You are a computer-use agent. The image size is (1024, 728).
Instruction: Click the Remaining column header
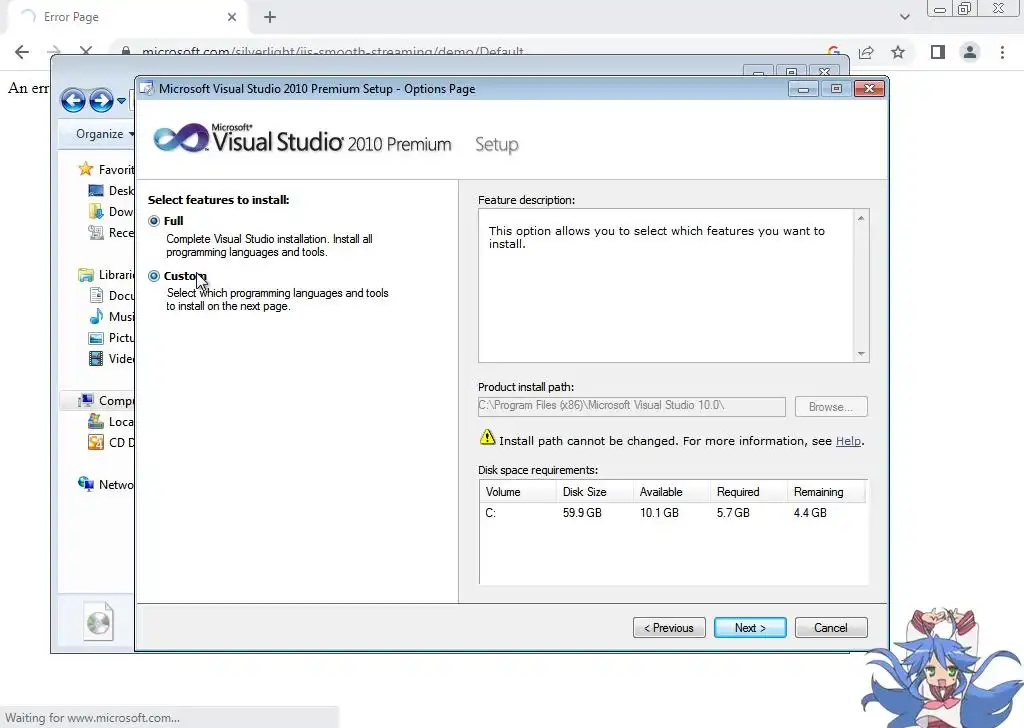826,492
